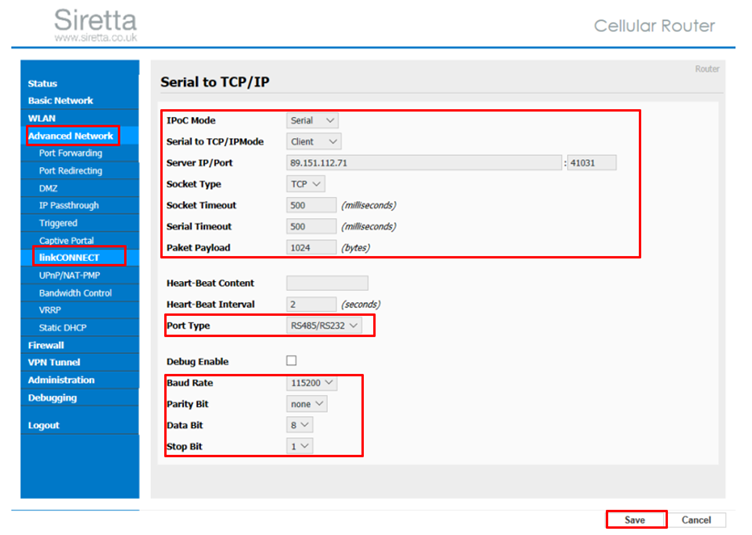Open the Status menu
Viewport: 752px width, 535px height.
[x=42, y=83]
